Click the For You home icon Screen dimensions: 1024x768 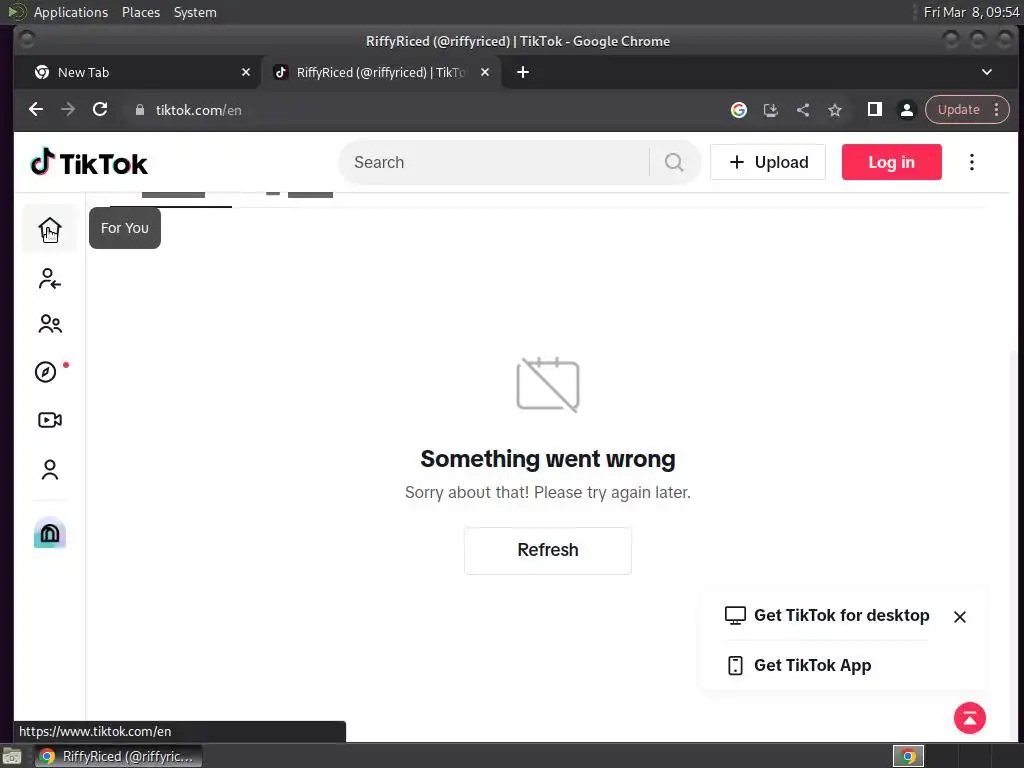point(50,229)
